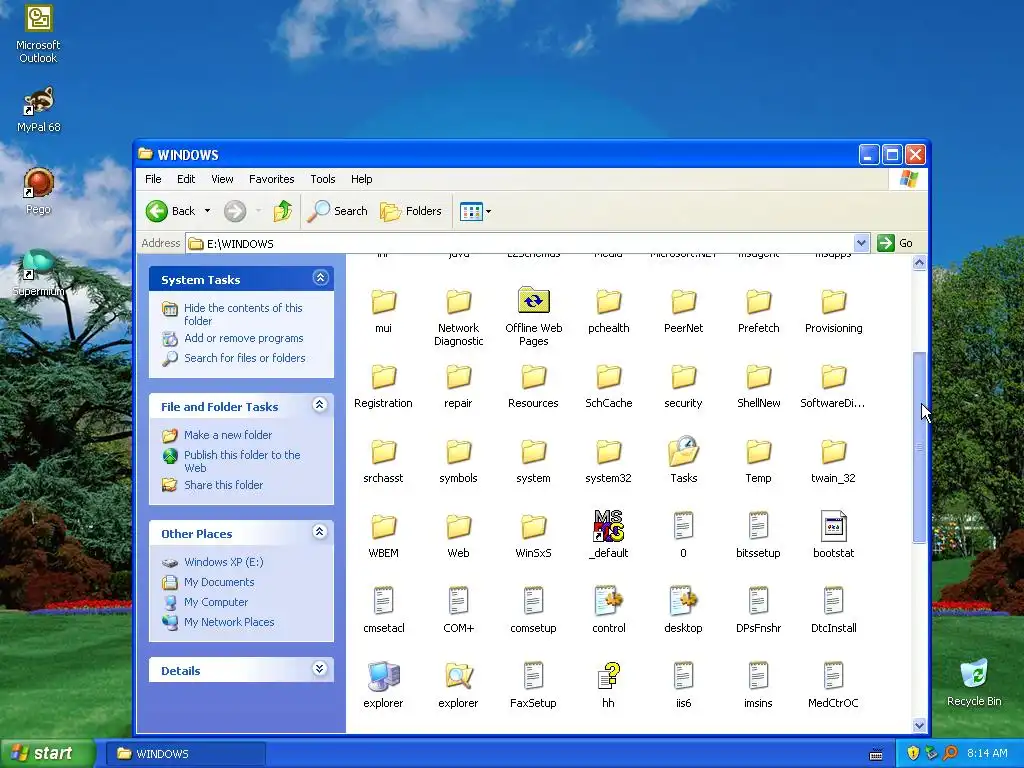This screenshot has height=768, width=1024.
Task: Click the scrollbar up arrow
Action: (x=919, y=263)
